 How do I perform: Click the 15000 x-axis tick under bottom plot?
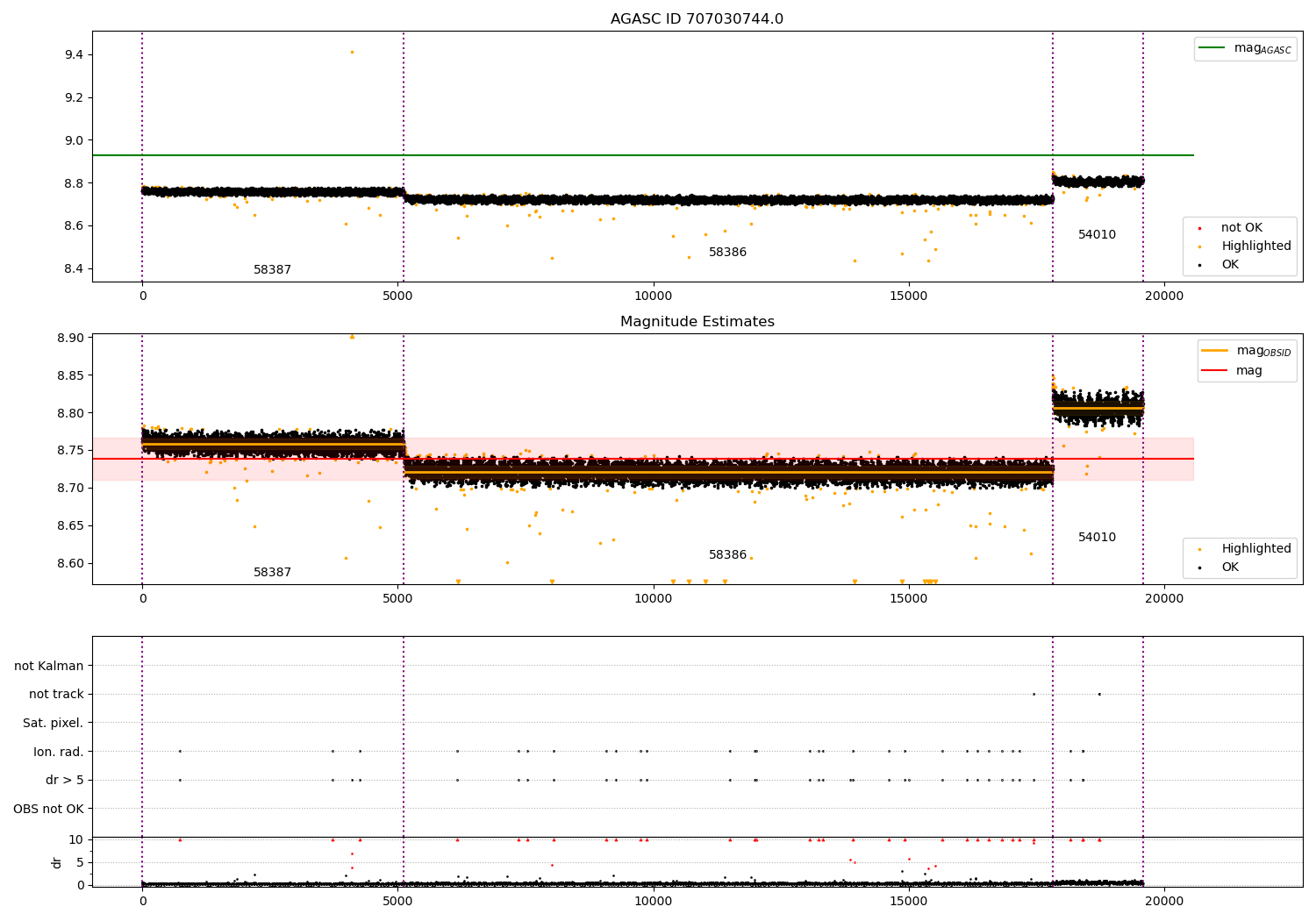(908, 902)
